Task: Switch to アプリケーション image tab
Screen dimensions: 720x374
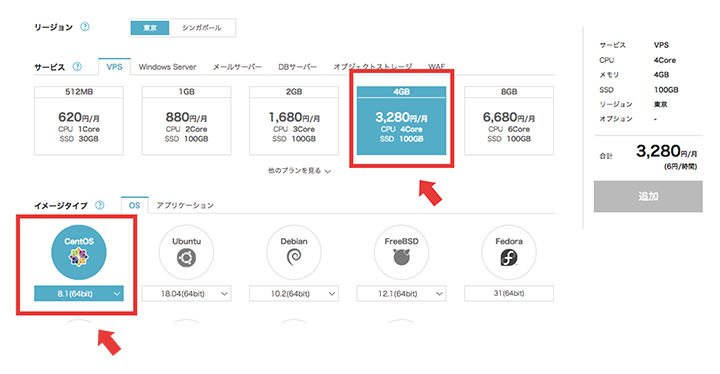Action: pyautogui.click(x=185, y=205)
